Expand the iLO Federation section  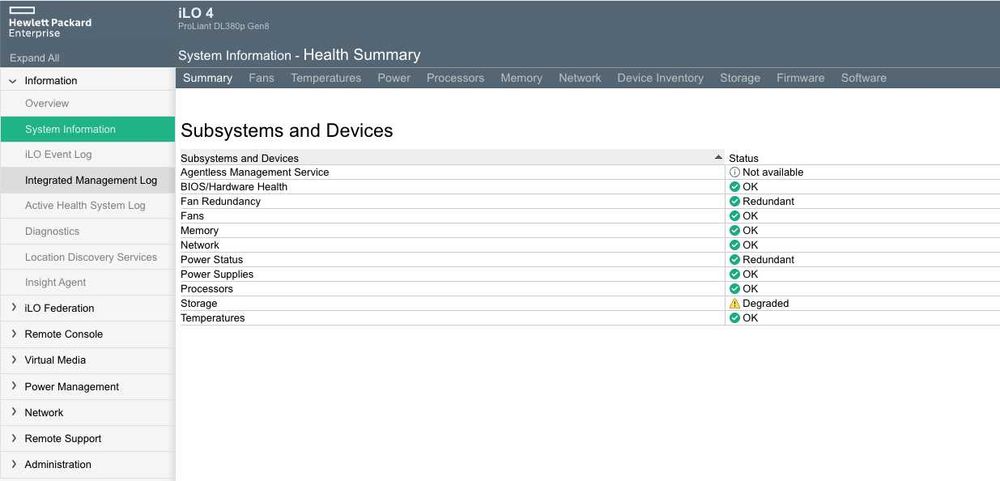click(x=13, y=308)
